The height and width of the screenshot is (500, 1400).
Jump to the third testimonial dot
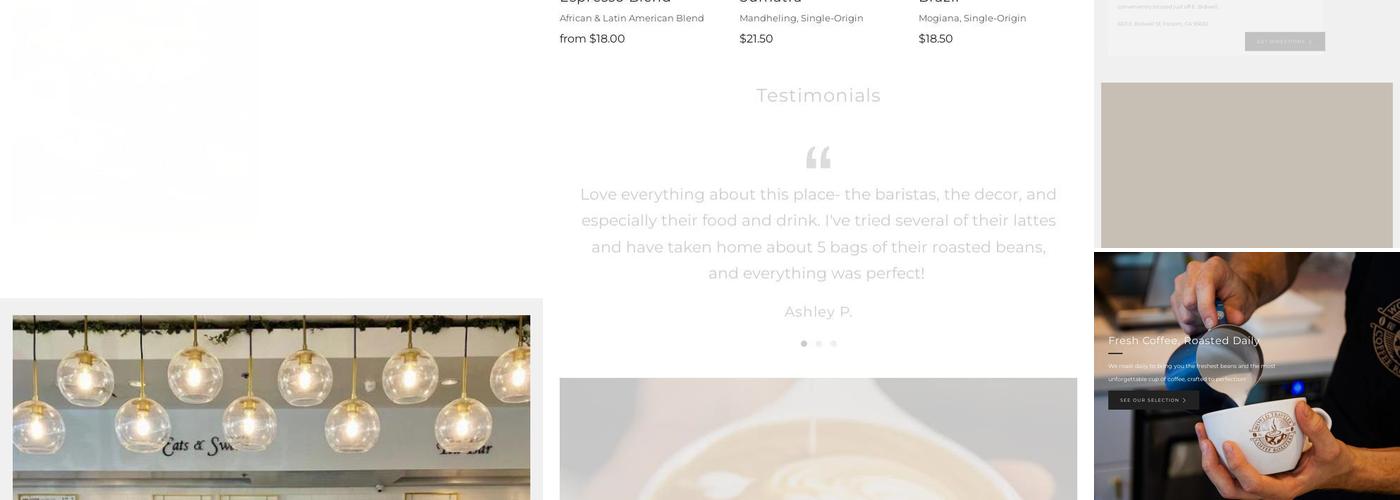(x=833, y=344)
